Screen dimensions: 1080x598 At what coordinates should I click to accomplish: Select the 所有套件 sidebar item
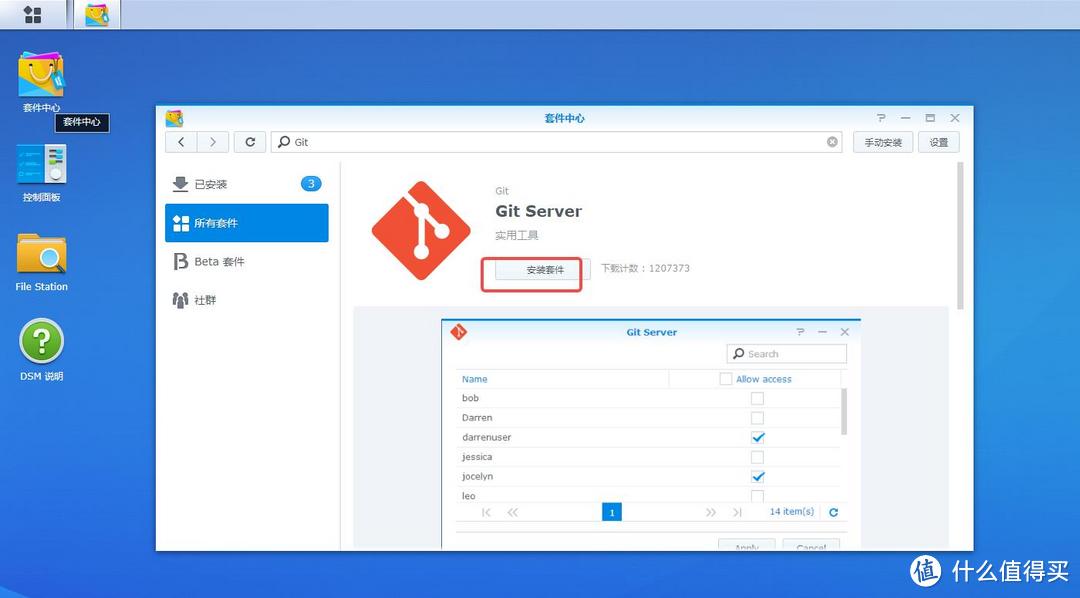(x=247, y=223)
